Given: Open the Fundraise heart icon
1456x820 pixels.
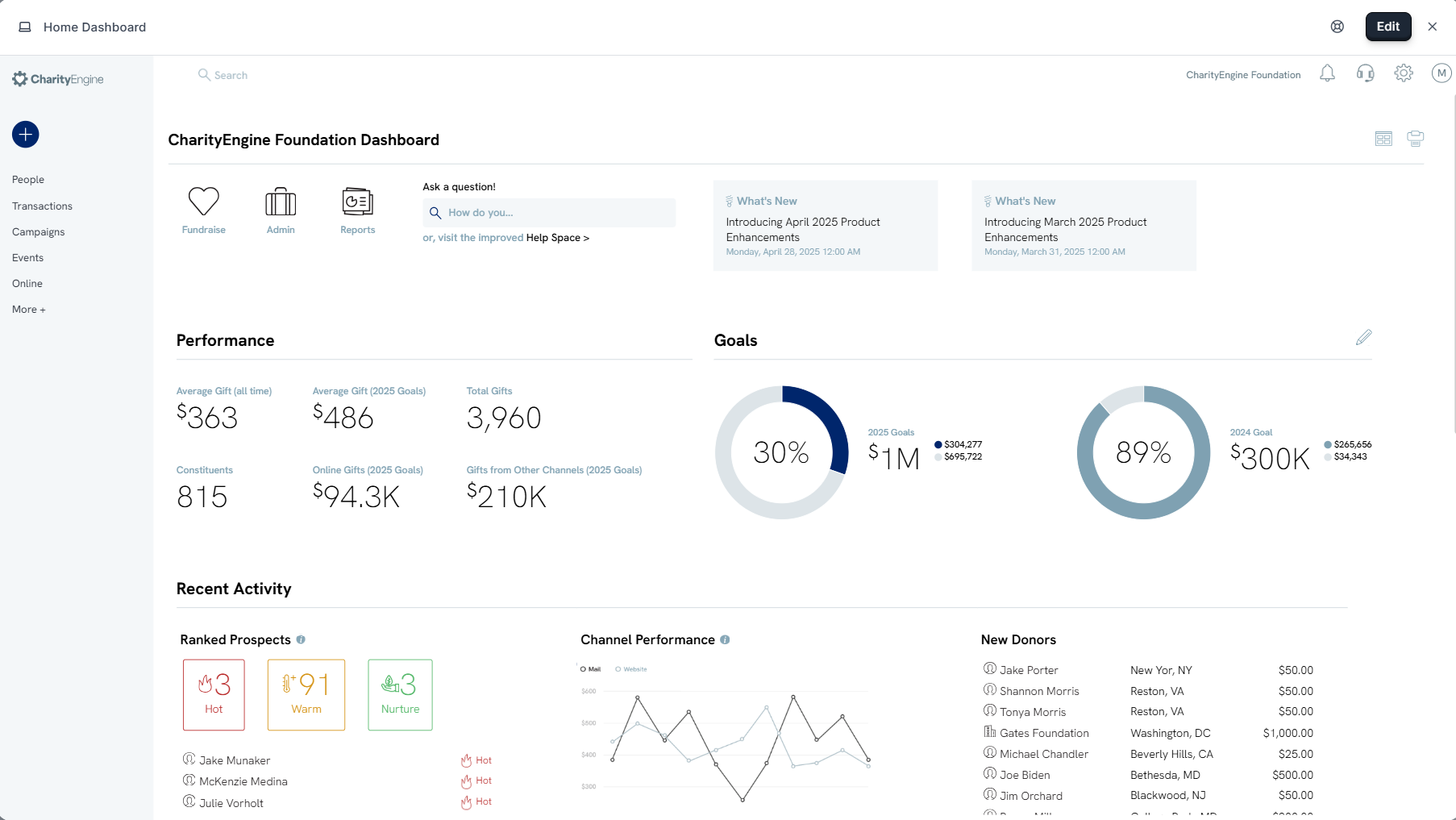Looking at the screenshot, I should point(204,202).
